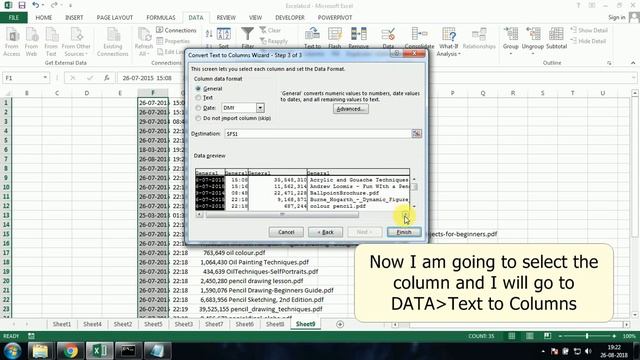Open the command prompt taskbar icon
This screenshot has height=360, width=640.
(128, 351)
